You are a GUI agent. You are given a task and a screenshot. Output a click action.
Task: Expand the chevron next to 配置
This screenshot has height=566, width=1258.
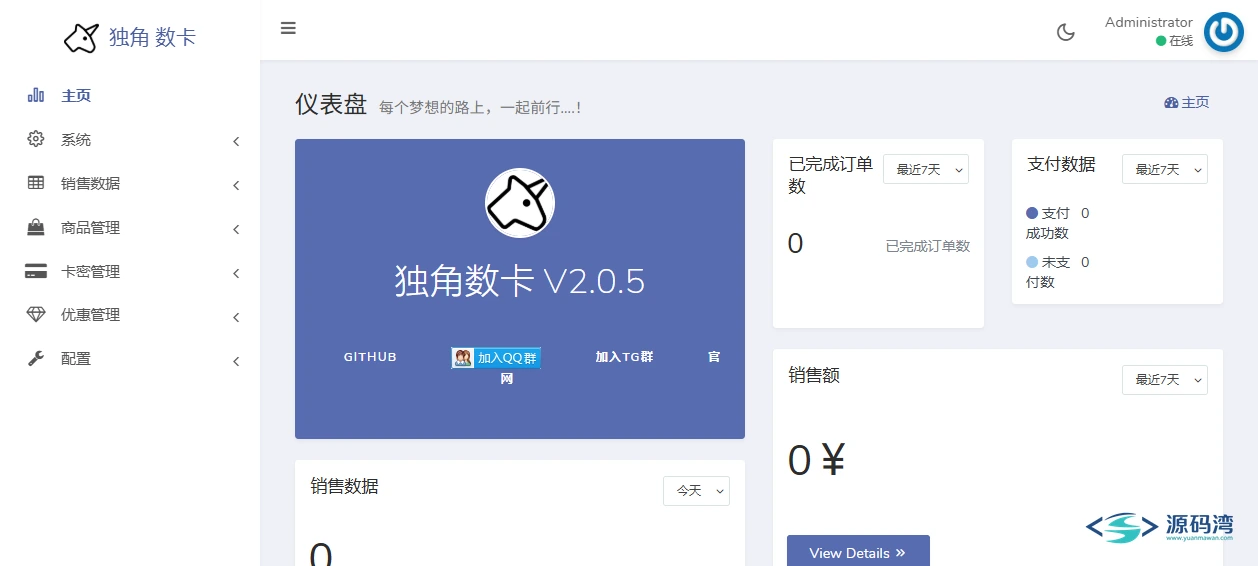[236, 361]
